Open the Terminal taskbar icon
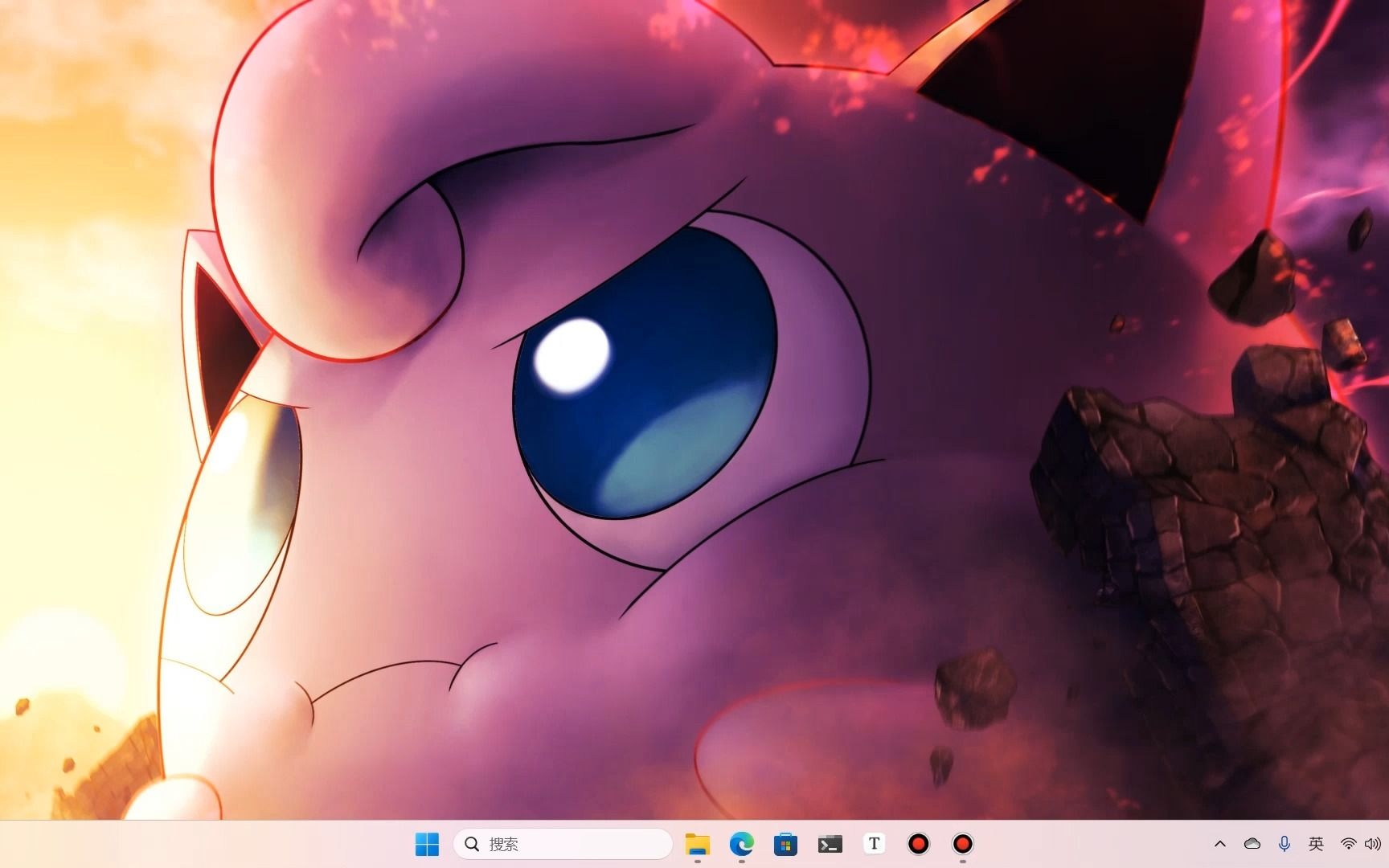 (830, 844)
